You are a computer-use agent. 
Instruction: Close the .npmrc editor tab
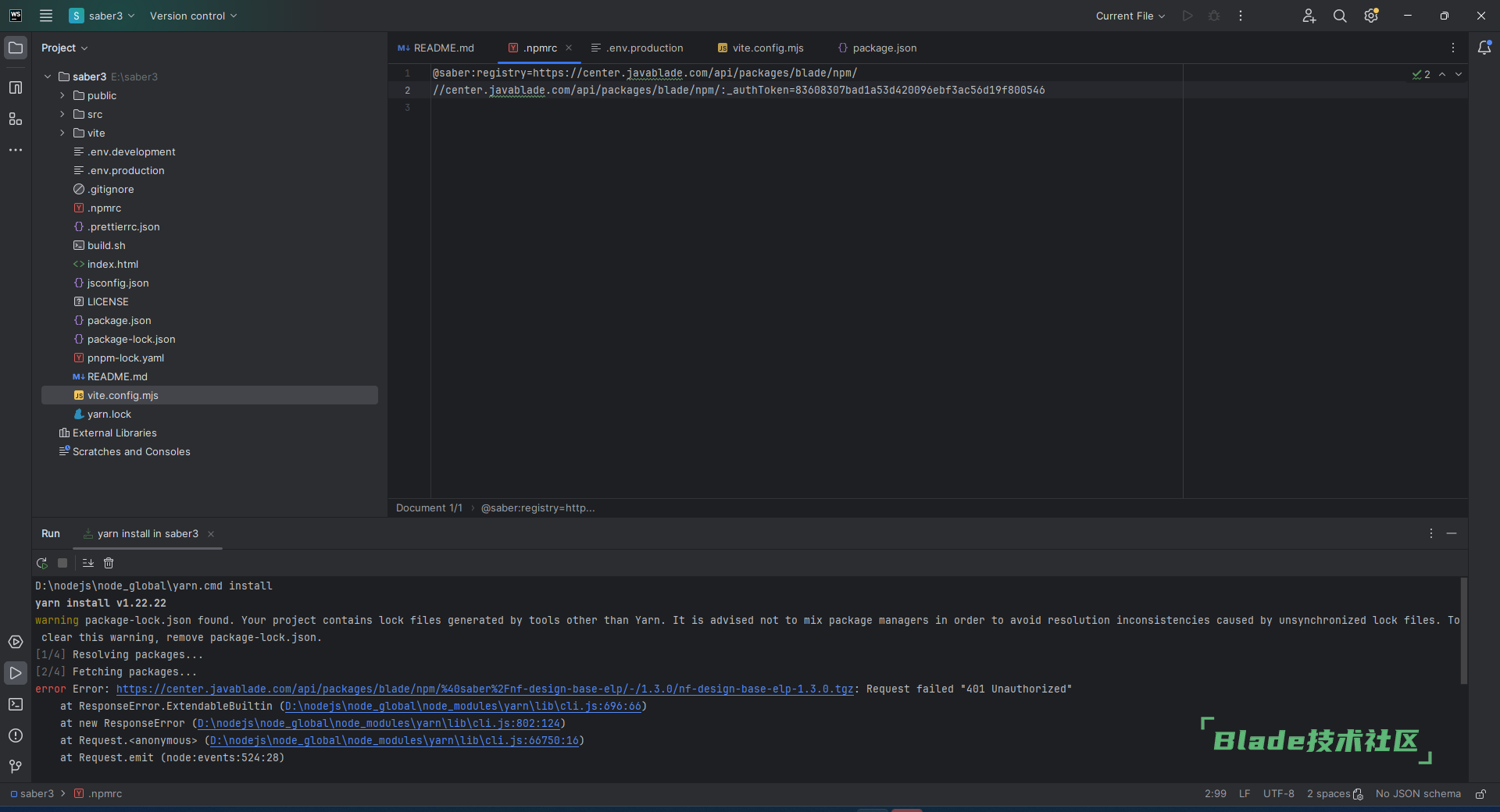coord(569,48)
